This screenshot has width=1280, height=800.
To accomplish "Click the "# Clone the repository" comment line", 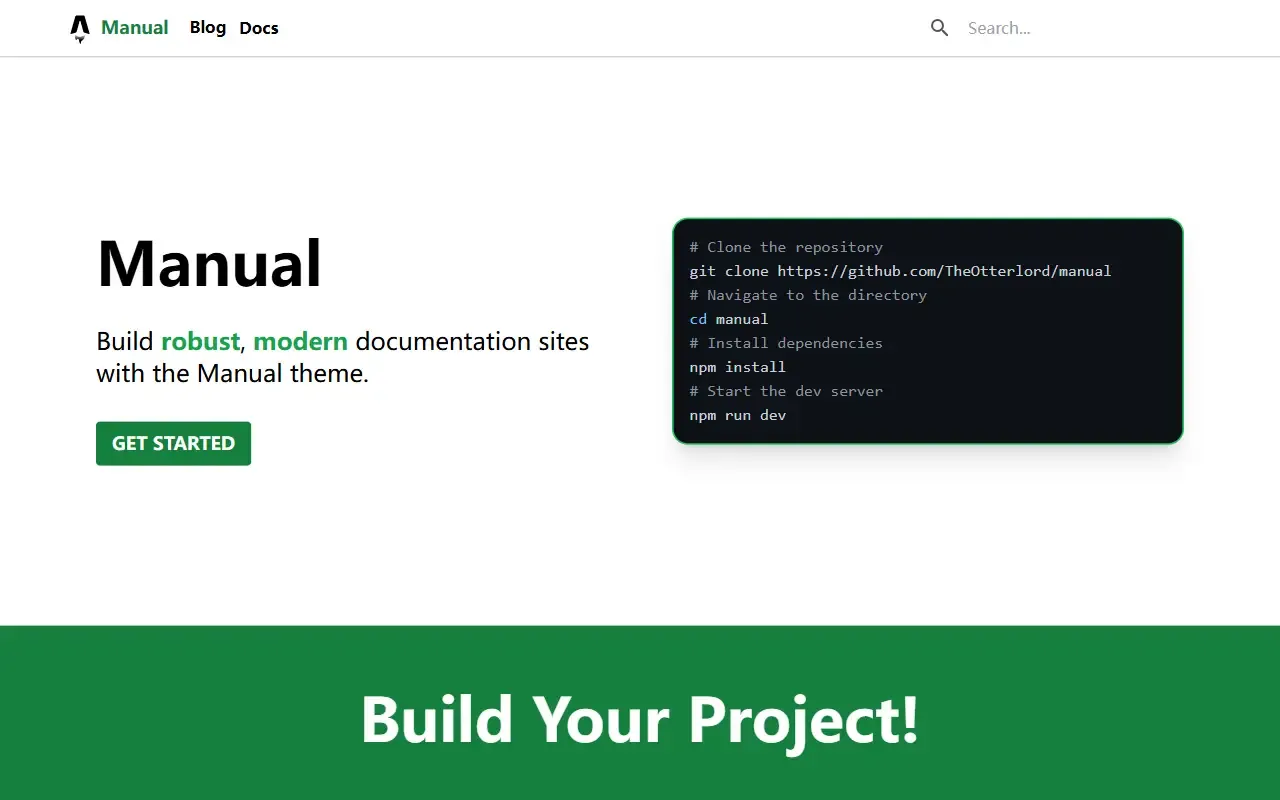I will [786, 247].
